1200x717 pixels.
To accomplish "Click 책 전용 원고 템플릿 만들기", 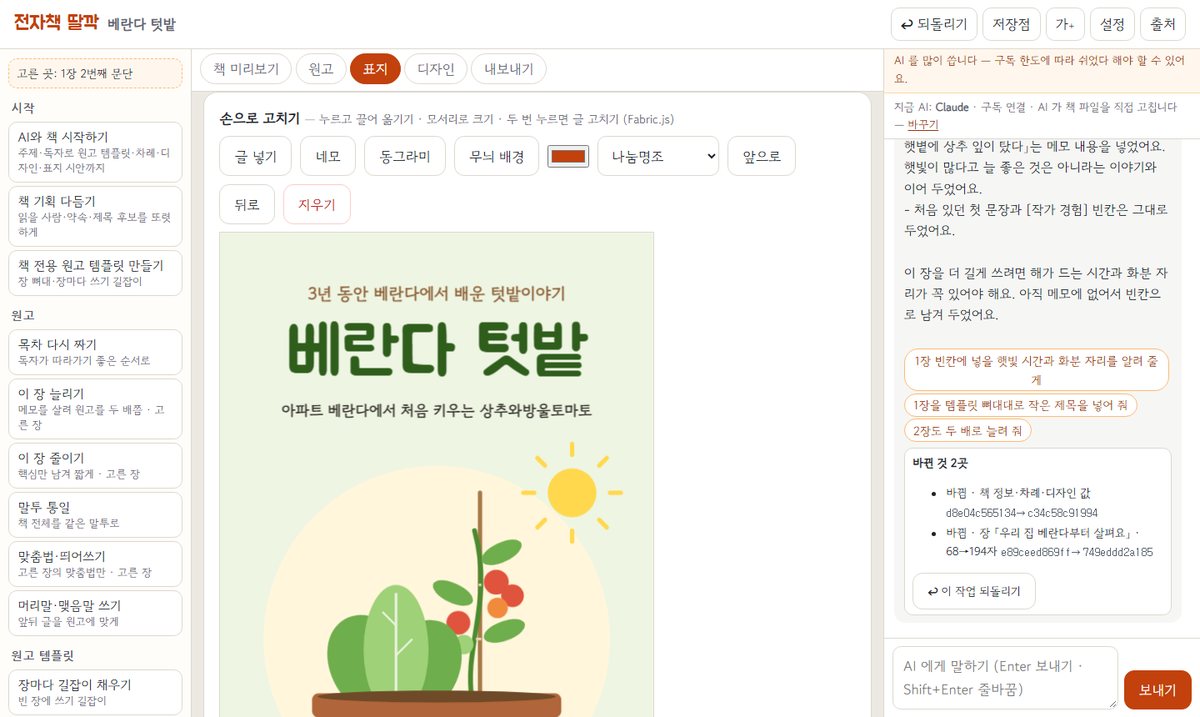I will [x=95, y=273].
